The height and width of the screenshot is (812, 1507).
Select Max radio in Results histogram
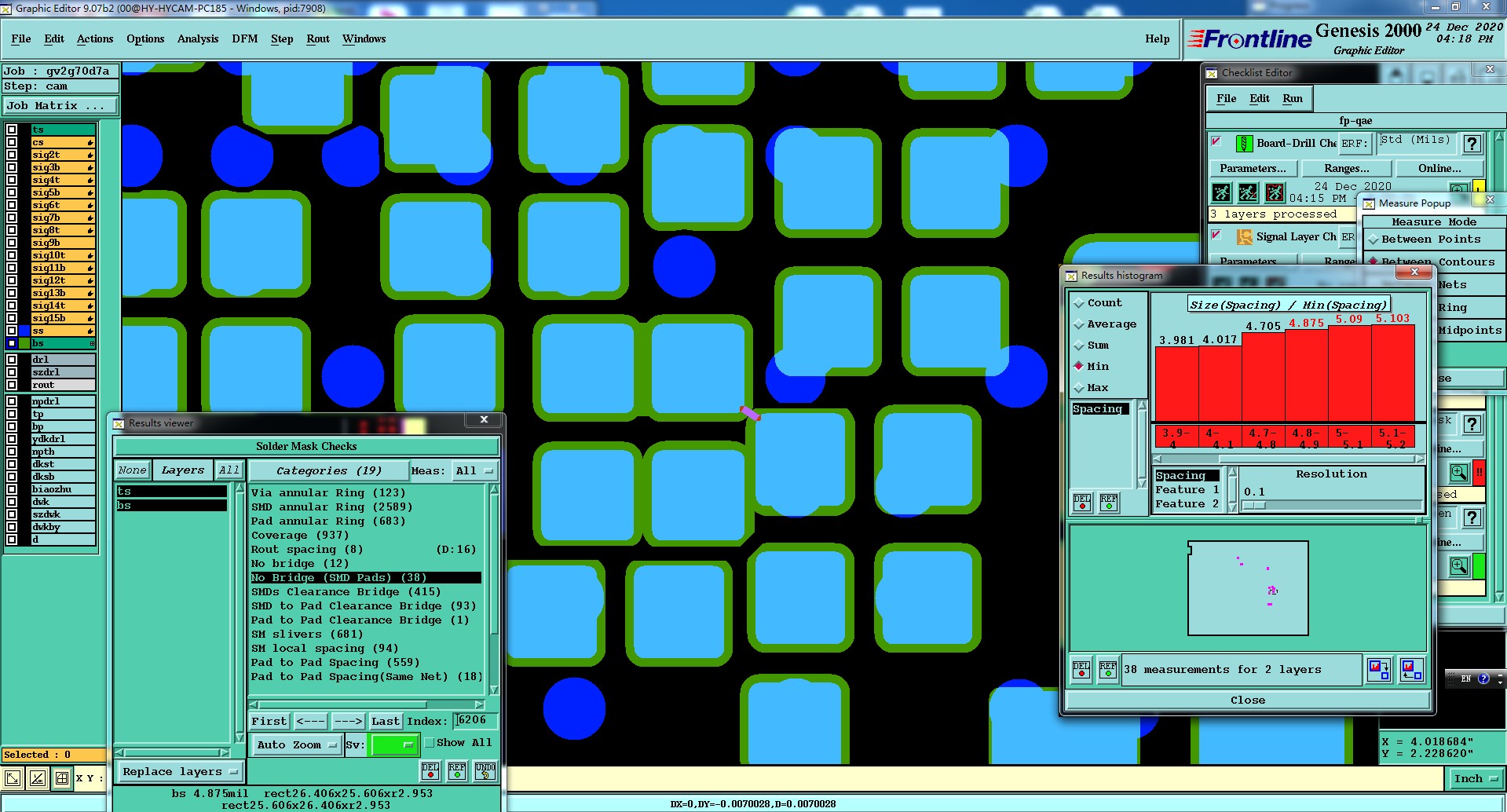(1080, 388)
